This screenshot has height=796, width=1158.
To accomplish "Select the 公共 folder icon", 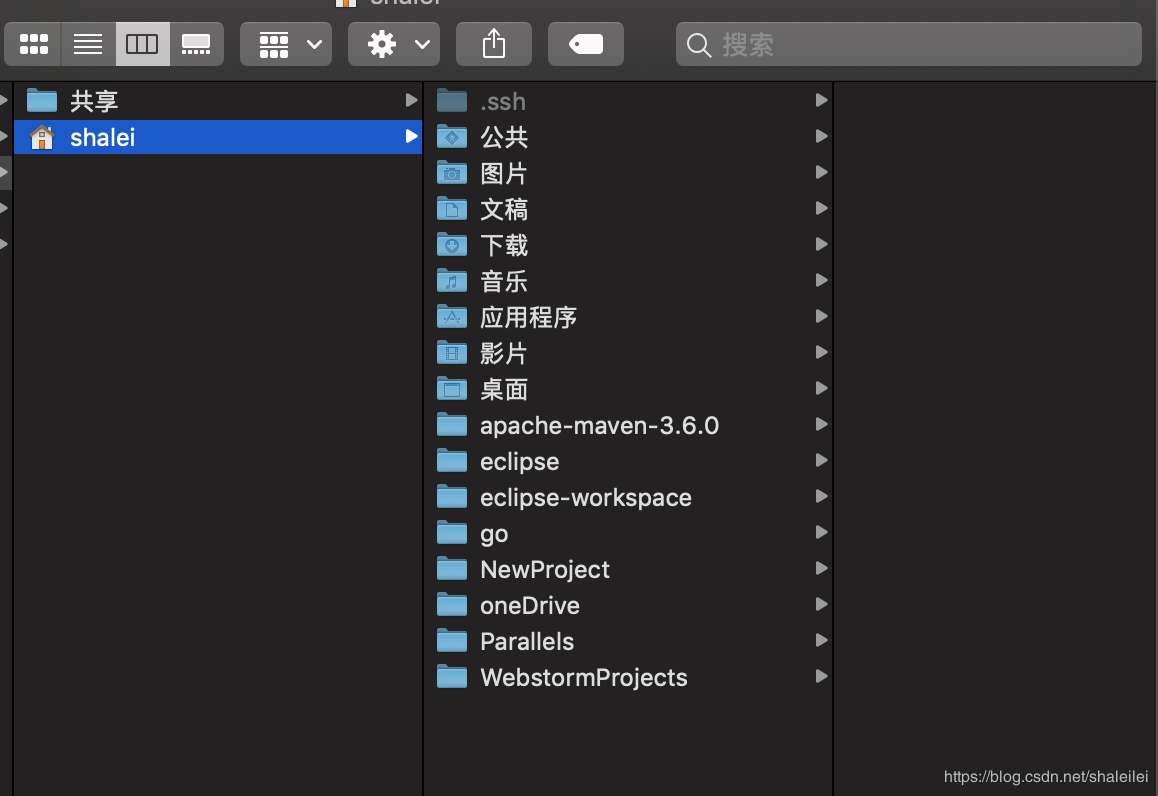I will [452, 137].
